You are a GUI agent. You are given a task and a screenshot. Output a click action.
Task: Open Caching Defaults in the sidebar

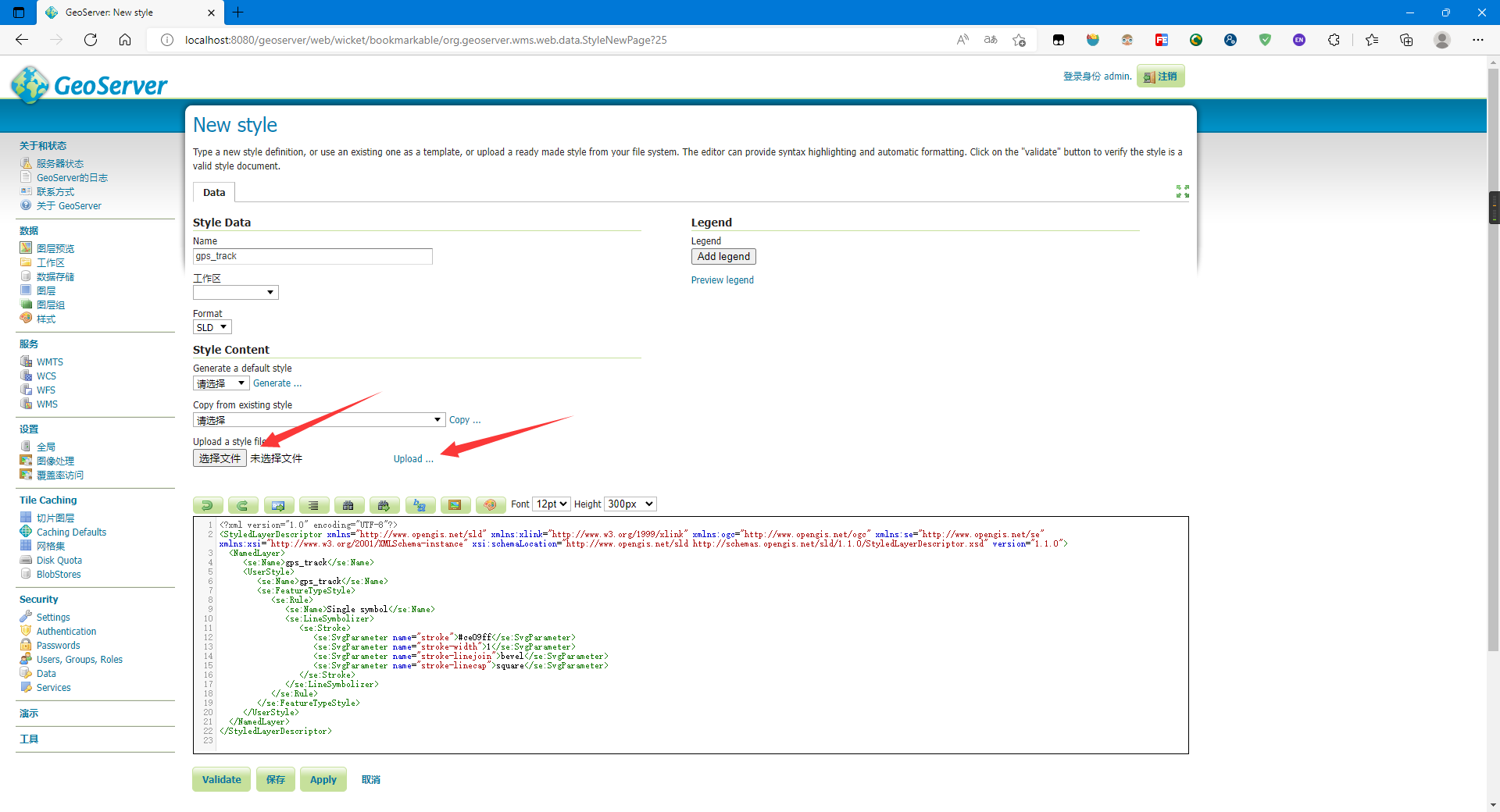(71, 532)
